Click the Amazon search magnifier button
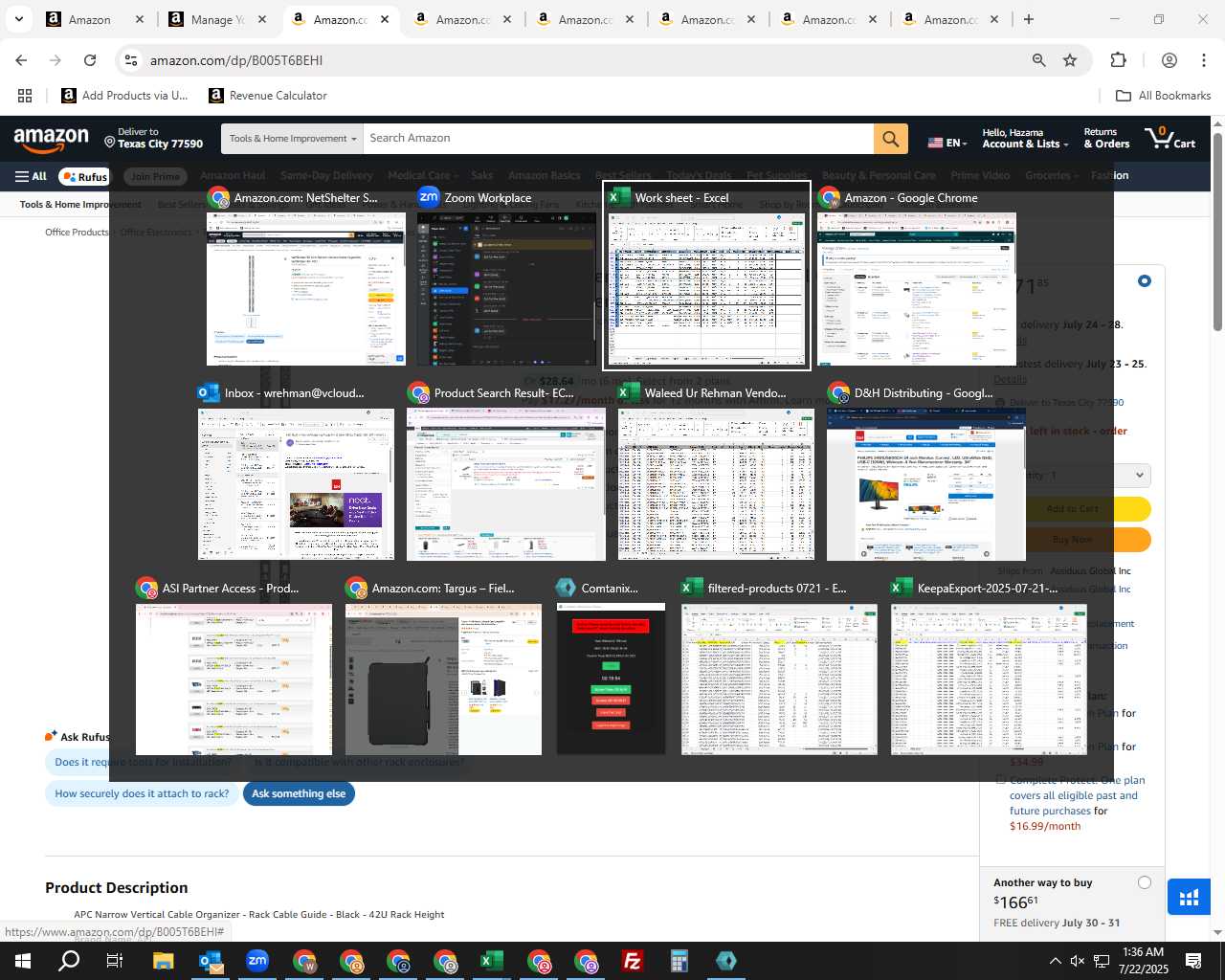This screenshot has height=980, width=1225. tap(890, 139)
